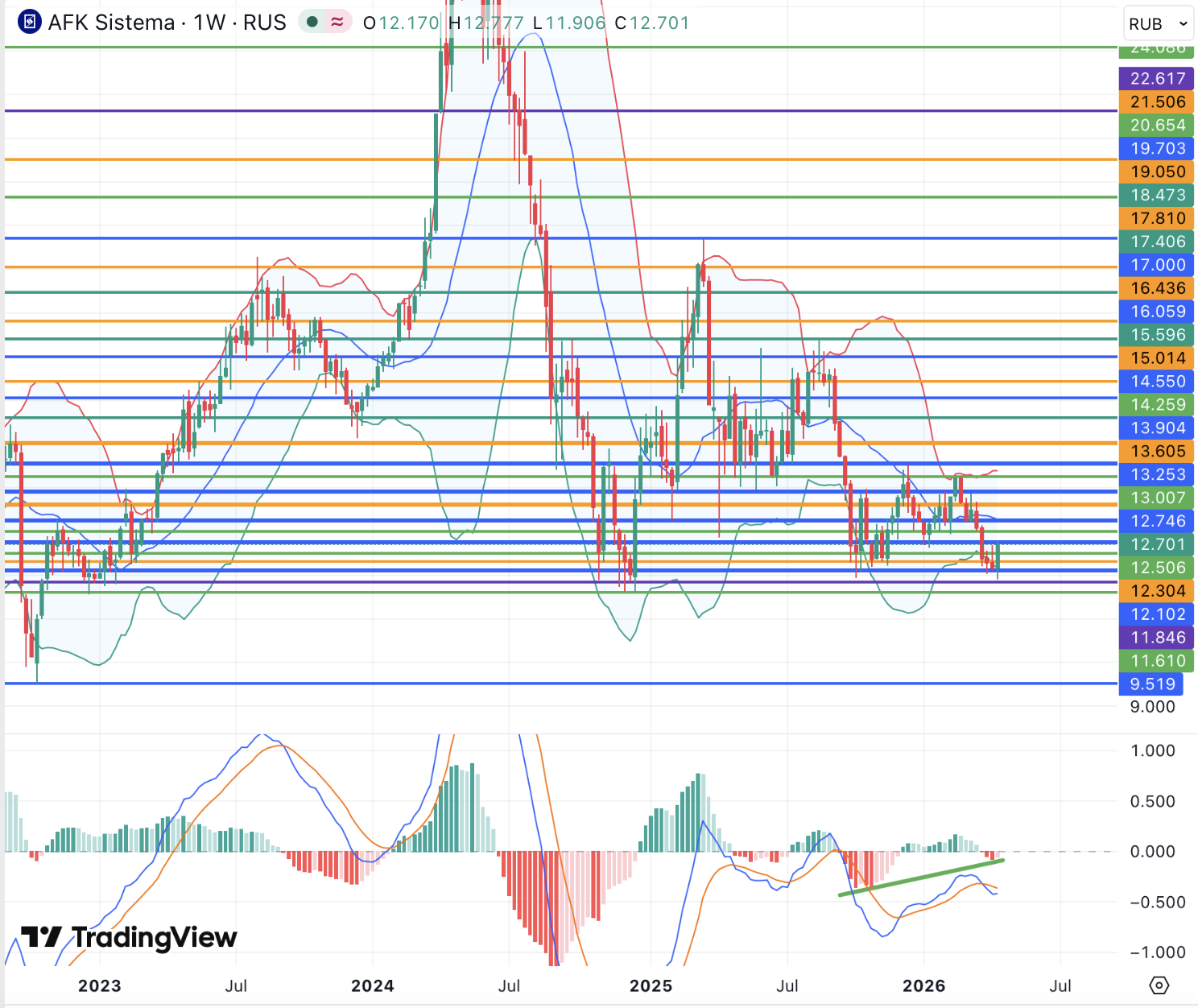Click the pink approximate-data indicator icon

point(337,22)
